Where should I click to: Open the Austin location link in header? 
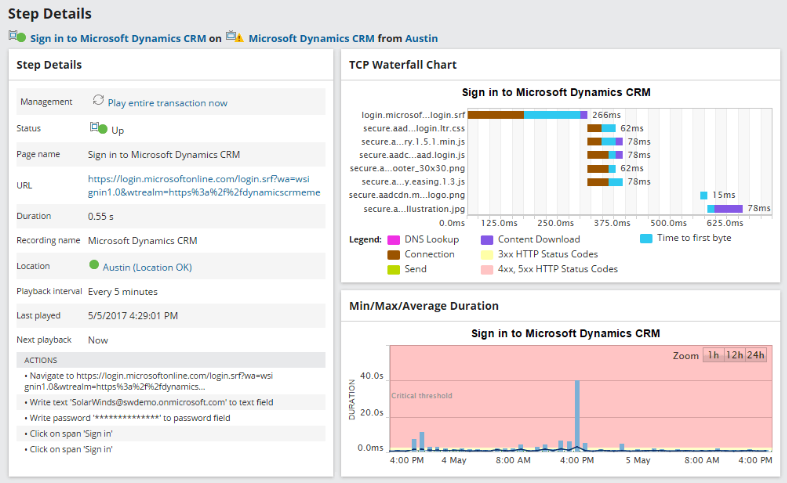(421, 38)
